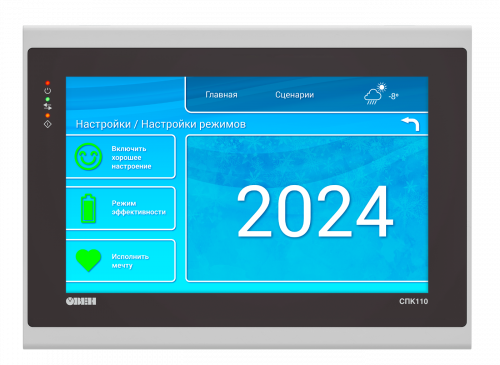Click the green battery icon
This screenshot has width=500, height=365.
88,208
